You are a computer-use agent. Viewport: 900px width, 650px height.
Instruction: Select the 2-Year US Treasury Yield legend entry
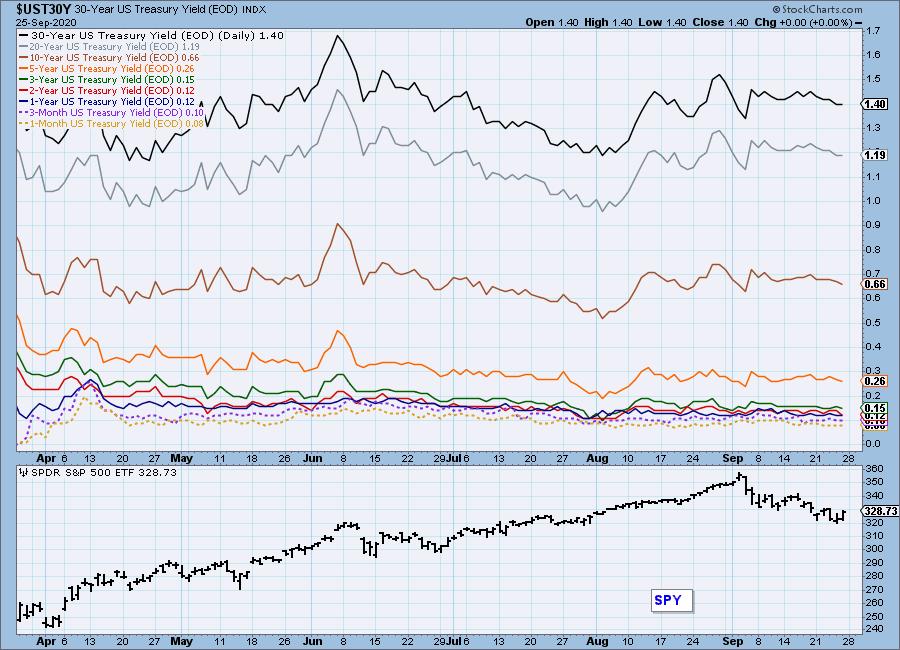click(107, 90)
